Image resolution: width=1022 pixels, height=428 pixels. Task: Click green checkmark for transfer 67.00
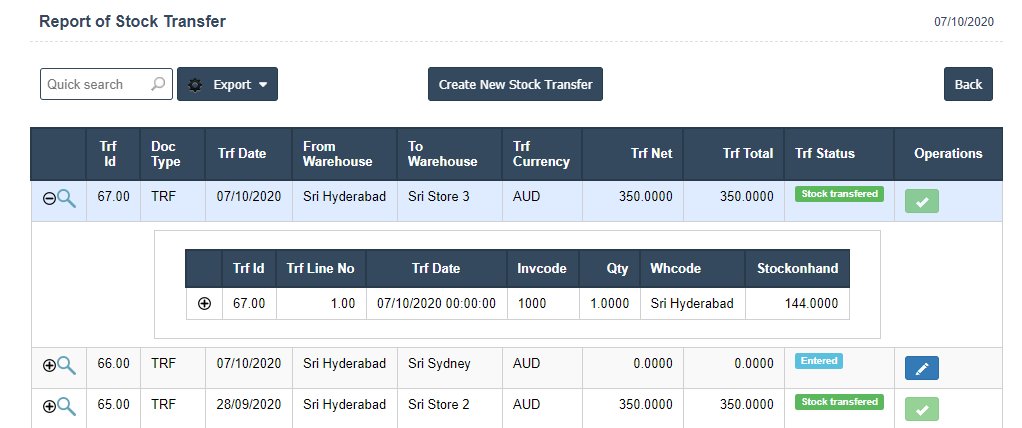(x=921, y=202)
